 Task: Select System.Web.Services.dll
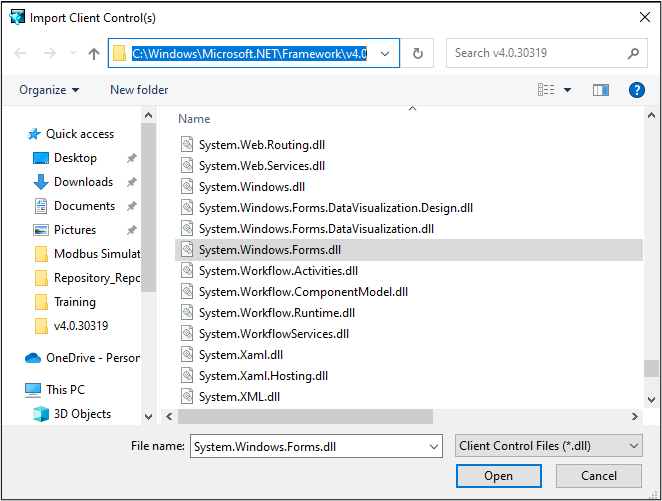coord(262,166)
